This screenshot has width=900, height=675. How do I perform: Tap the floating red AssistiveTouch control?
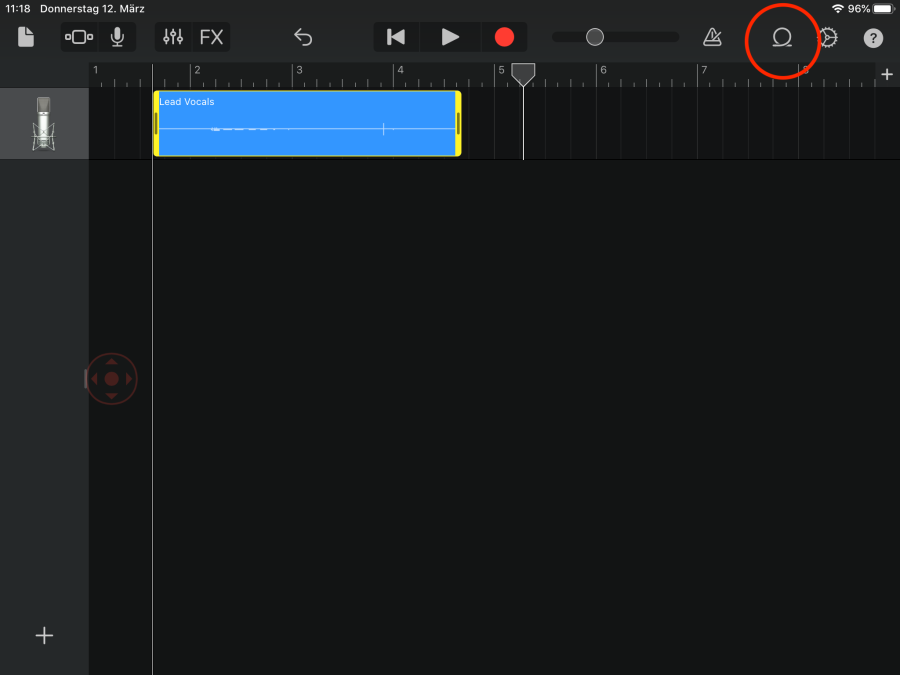[111, 379]
